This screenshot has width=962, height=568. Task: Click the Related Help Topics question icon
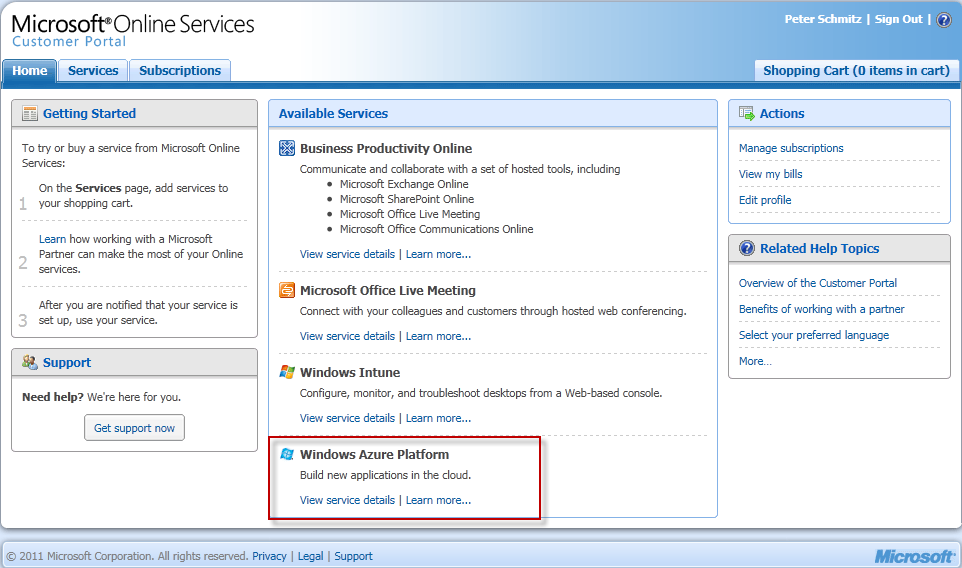[747, 248]
